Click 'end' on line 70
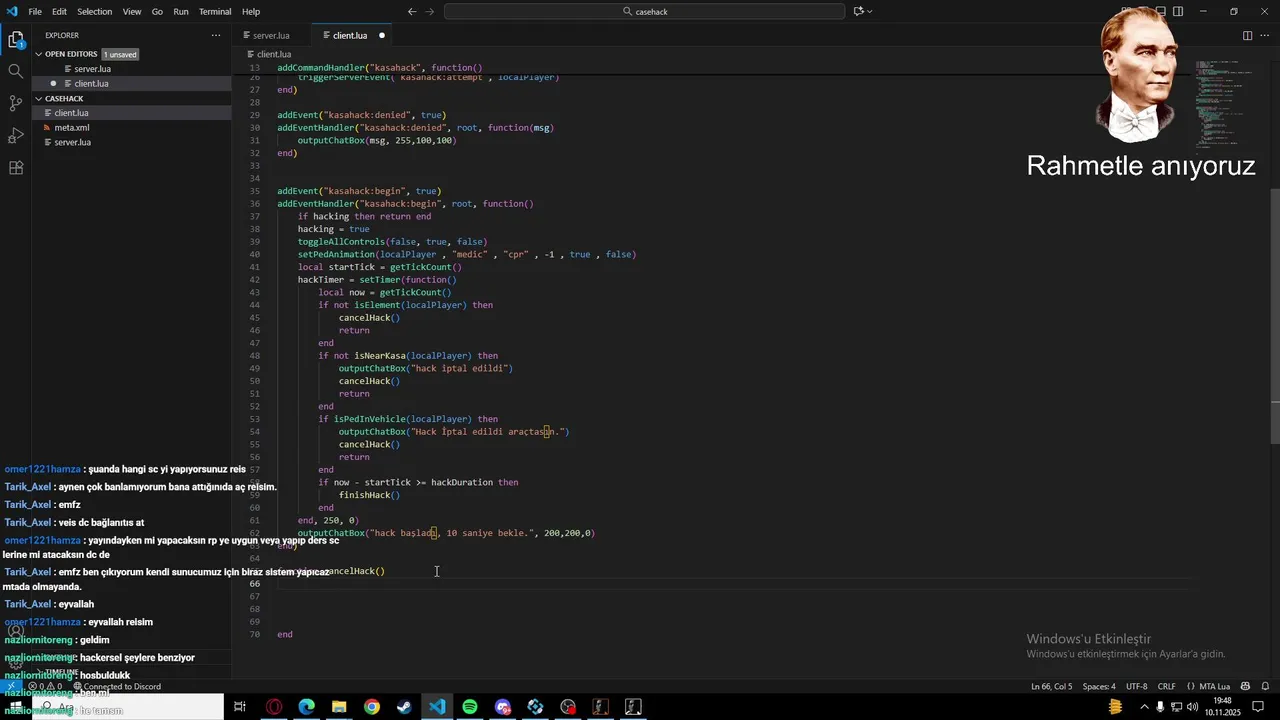Screen dimensions: 1280x720 pyautogui.click(x=285, y=635)
